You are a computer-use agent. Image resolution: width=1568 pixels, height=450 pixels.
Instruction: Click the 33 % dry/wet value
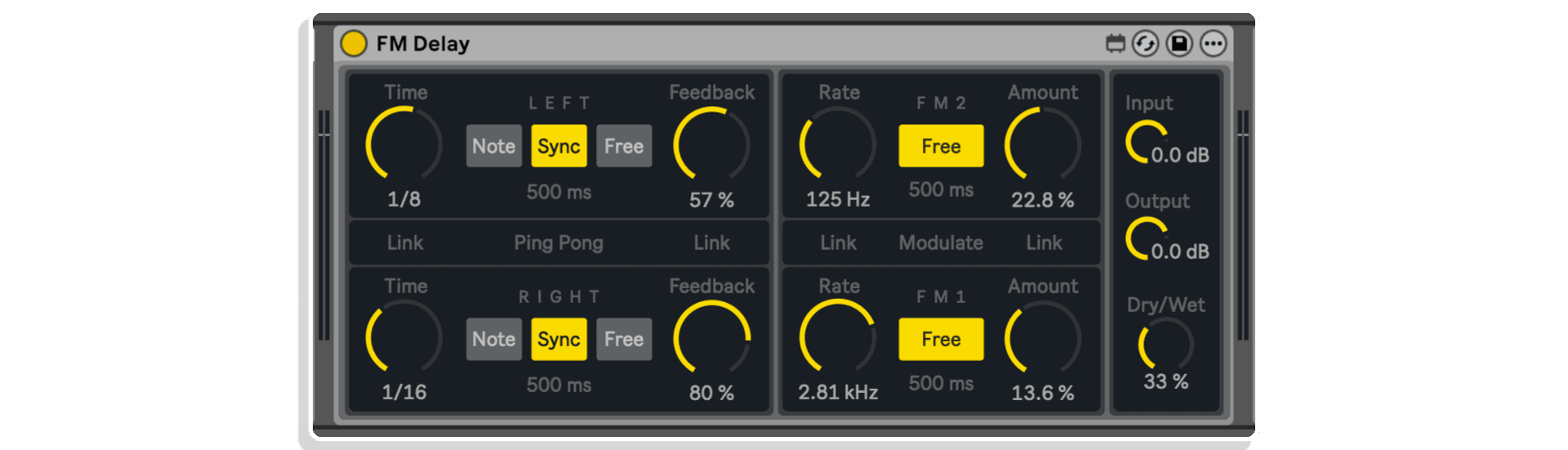click(x=1166, y=381)
